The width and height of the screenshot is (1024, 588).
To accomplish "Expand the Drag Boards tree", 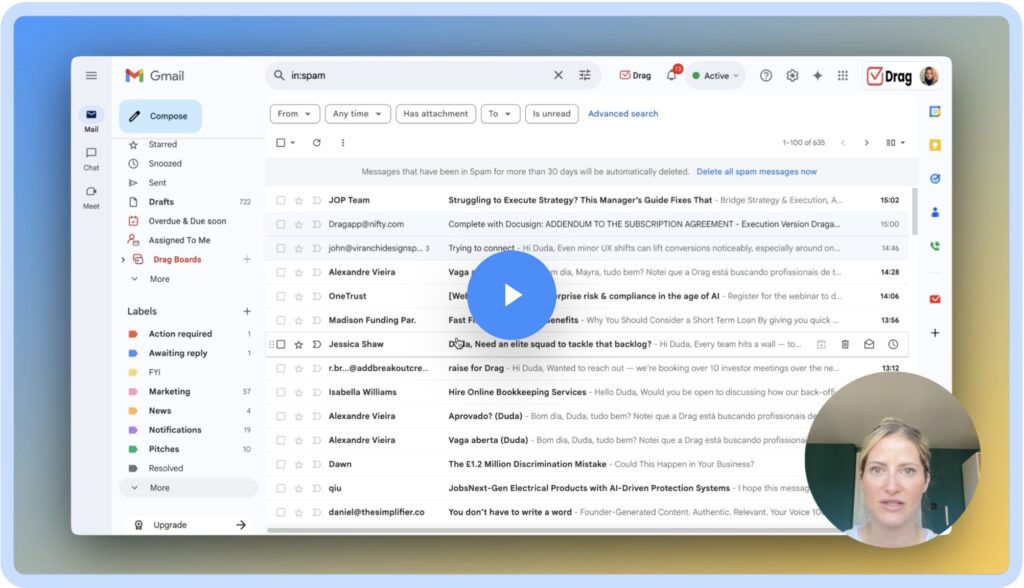I will [x=123, y=259].
